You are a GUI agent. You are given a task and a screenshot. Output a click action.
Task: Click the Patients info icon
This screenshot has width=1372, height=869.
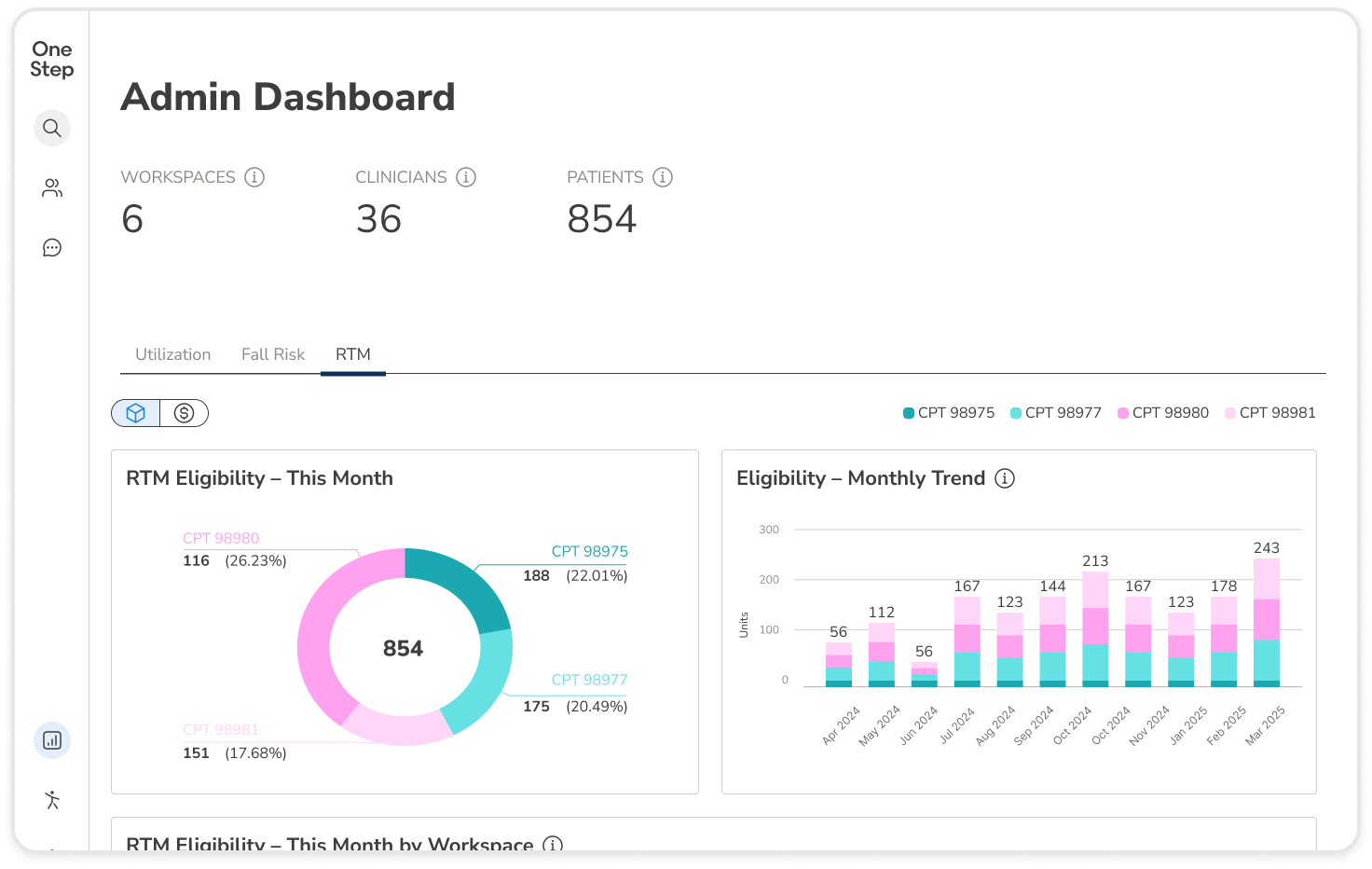(x=663, y=177)
